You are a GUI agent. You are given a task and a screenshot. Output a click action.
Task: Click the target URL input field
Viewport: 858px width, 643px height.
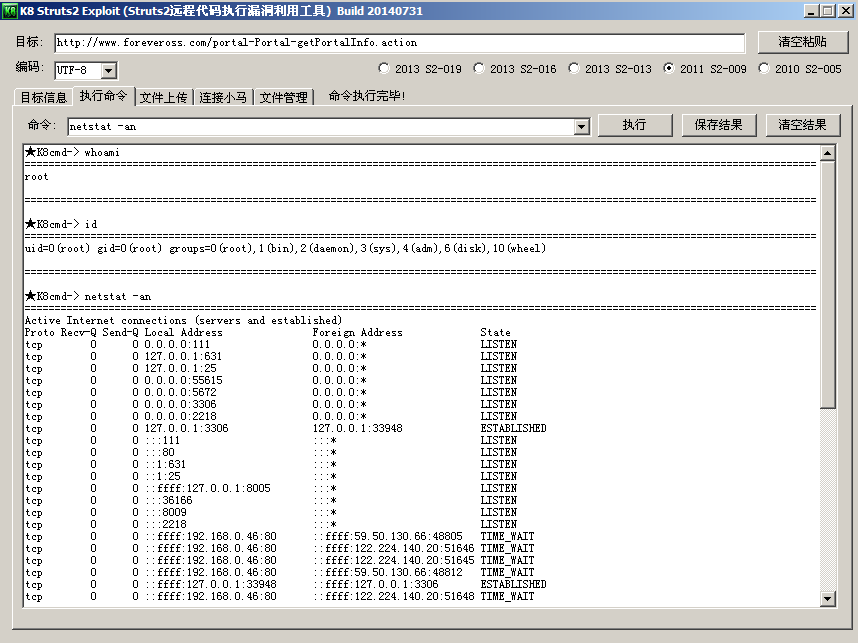point(399,43)
